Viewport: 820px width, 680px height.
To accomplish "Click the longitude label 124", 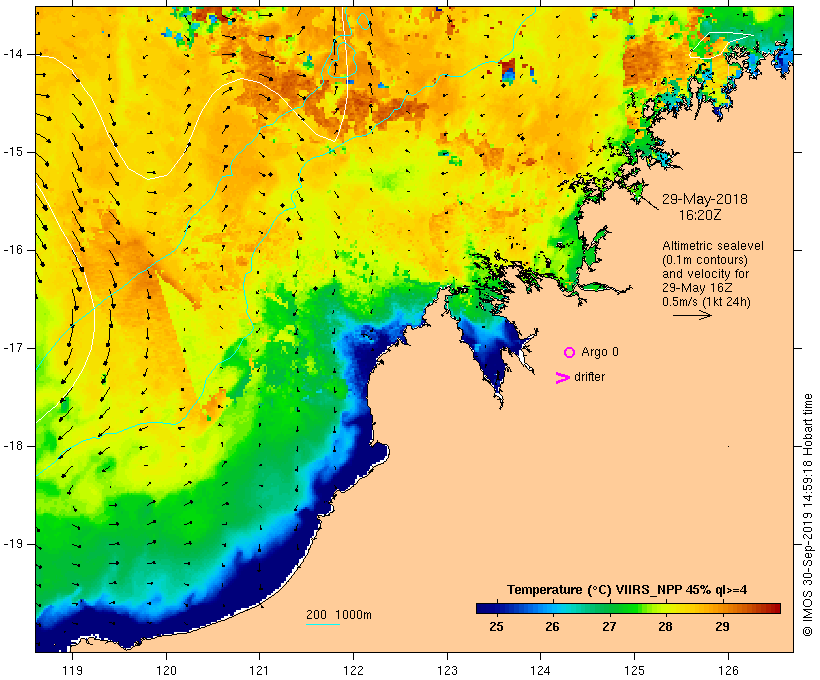I will pyautogui.click(x=540, y=671).
